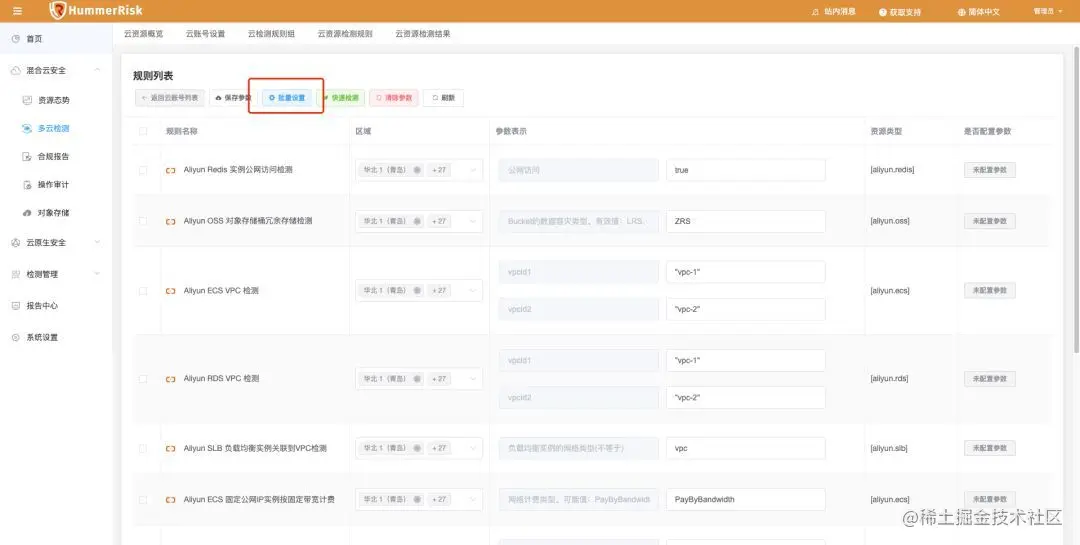Screen dimensions: 1080x545
Task: Click link icon beside Aliyun ECS VPC 检测
Action: click(170, 291)
